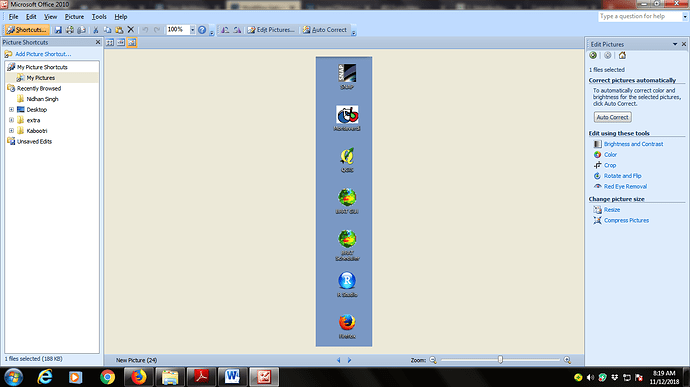
Task: Open Brightness and Contrast tool link
Action: (x=633, y=144)
